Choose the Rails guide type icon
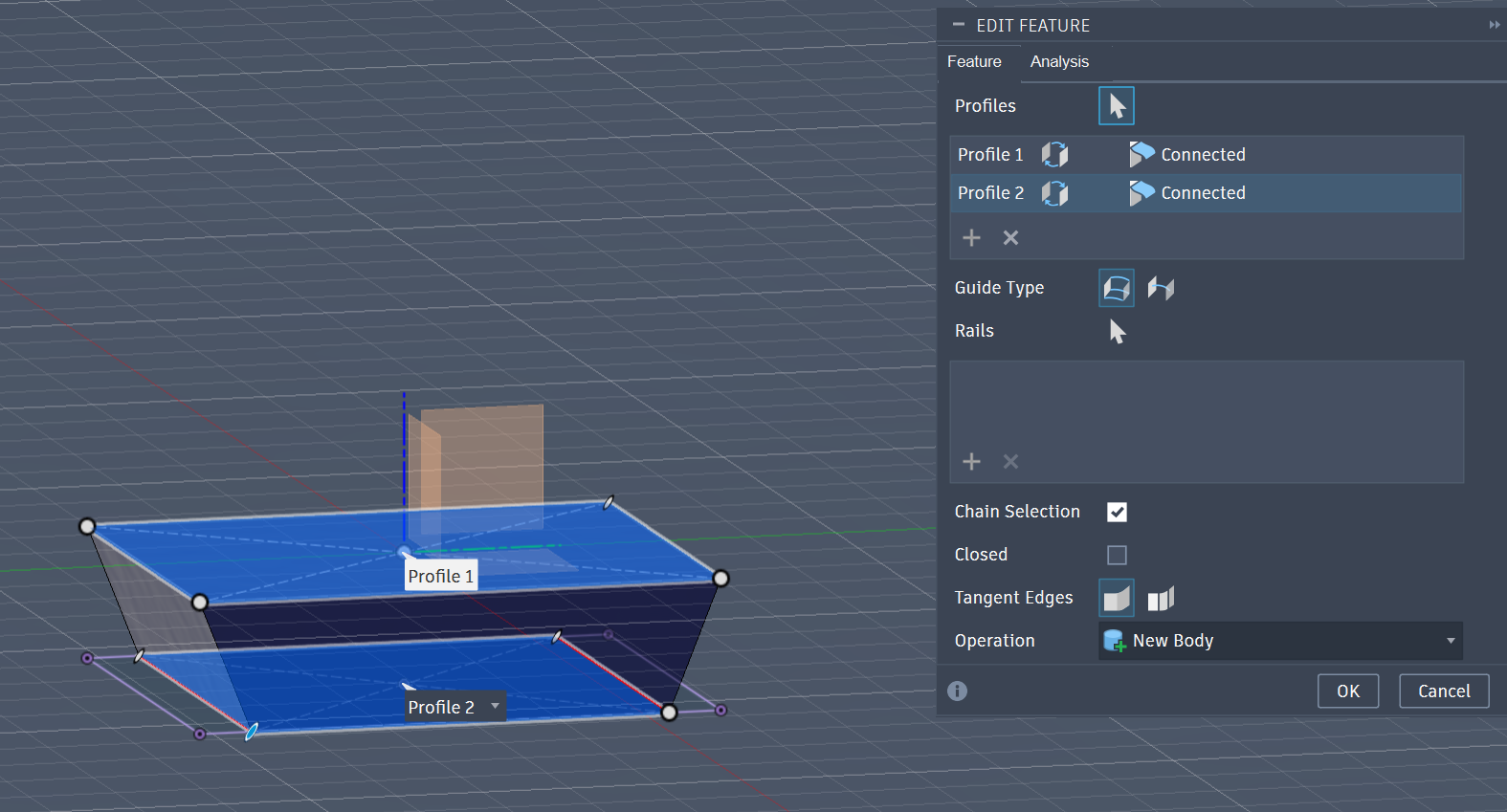This screenshot has width=1507, height=812. pos(1117,288)
